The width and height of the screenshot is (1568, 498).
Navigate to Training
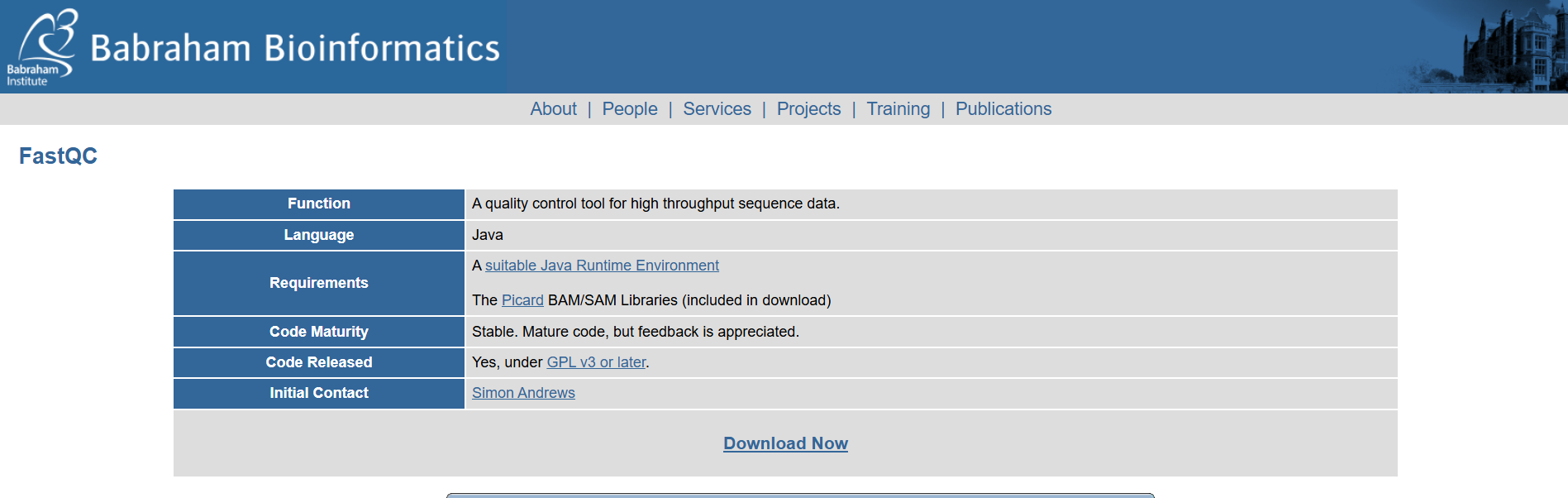click(x=898, y=109)
